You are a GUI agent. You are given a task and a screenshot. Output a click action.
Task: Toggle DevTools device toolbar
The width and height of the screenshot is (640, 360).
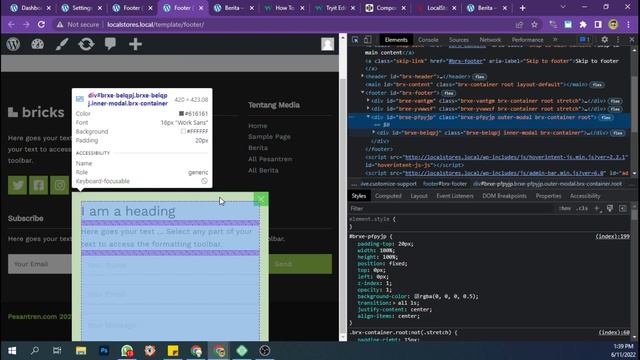tap(367, 40)
